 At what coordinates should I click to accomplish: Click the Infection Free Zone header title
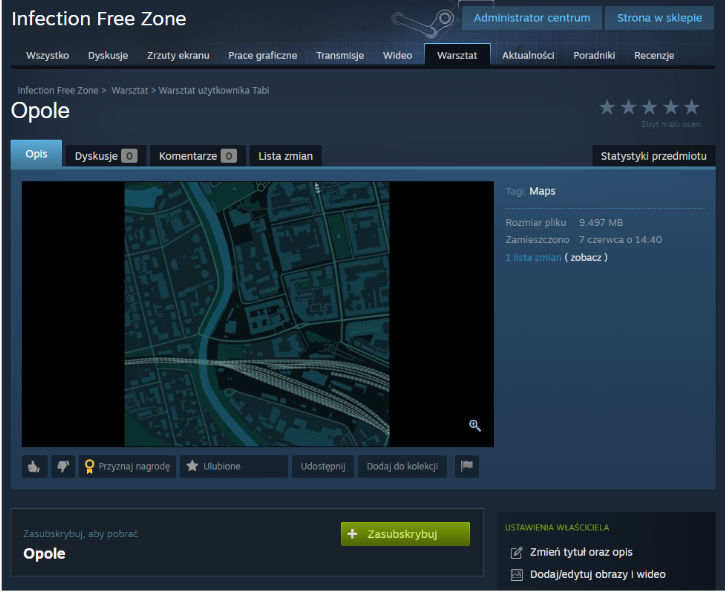pos(99,19)
